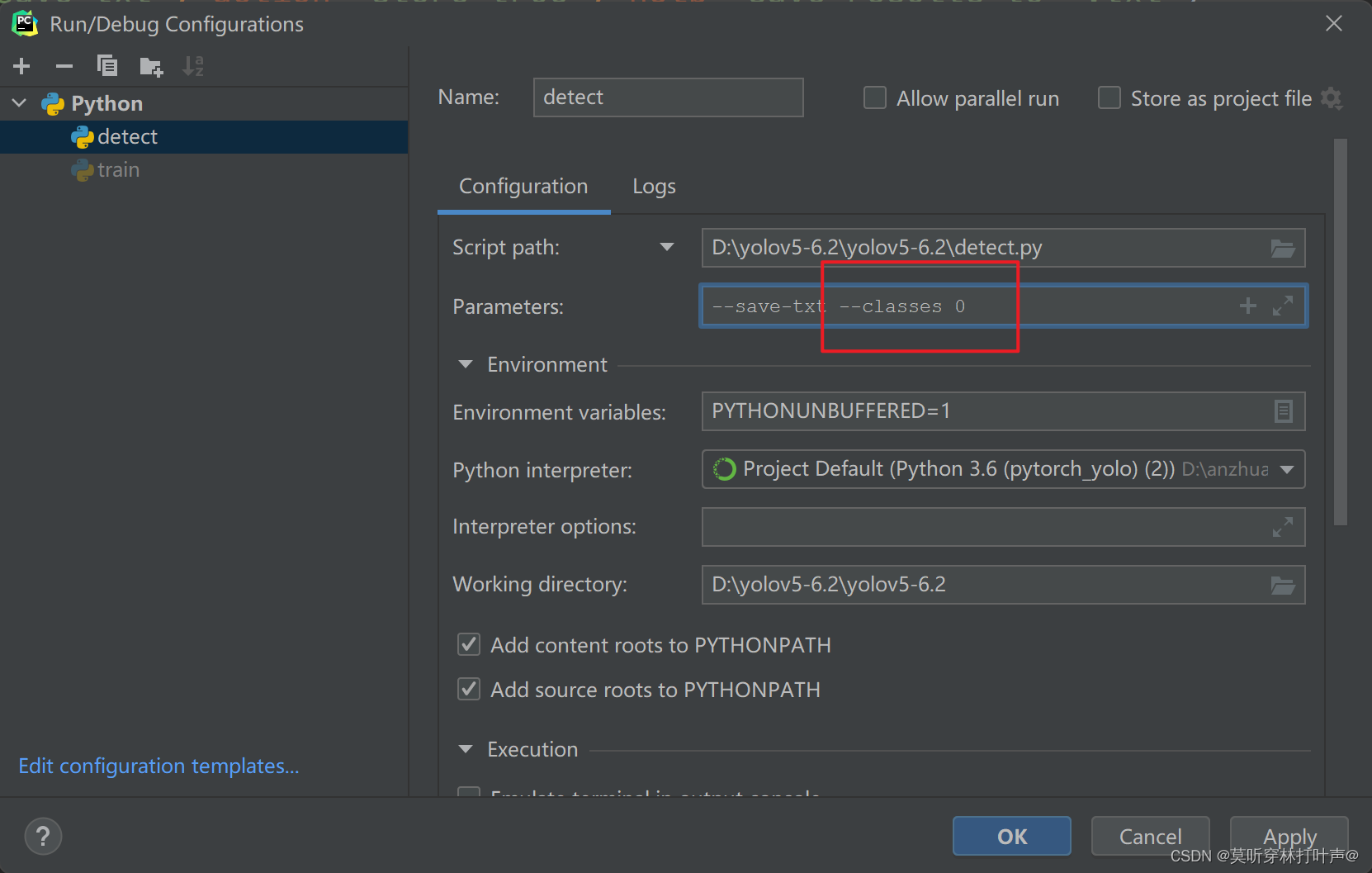Click the Apply button
Screen dimensions: 1372x873
(1289, 837)
